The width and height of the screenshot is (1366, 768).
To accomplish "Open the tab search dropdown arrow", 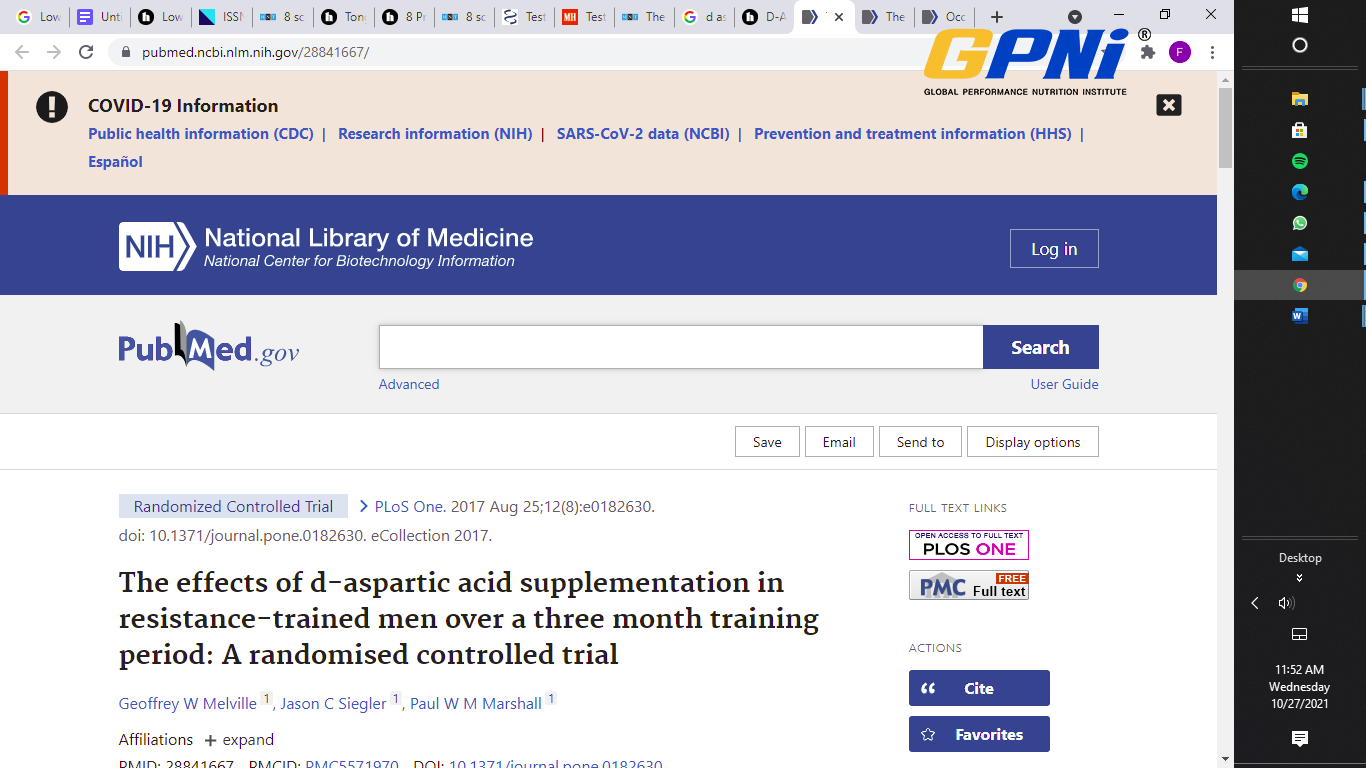I will point(1075,17).
